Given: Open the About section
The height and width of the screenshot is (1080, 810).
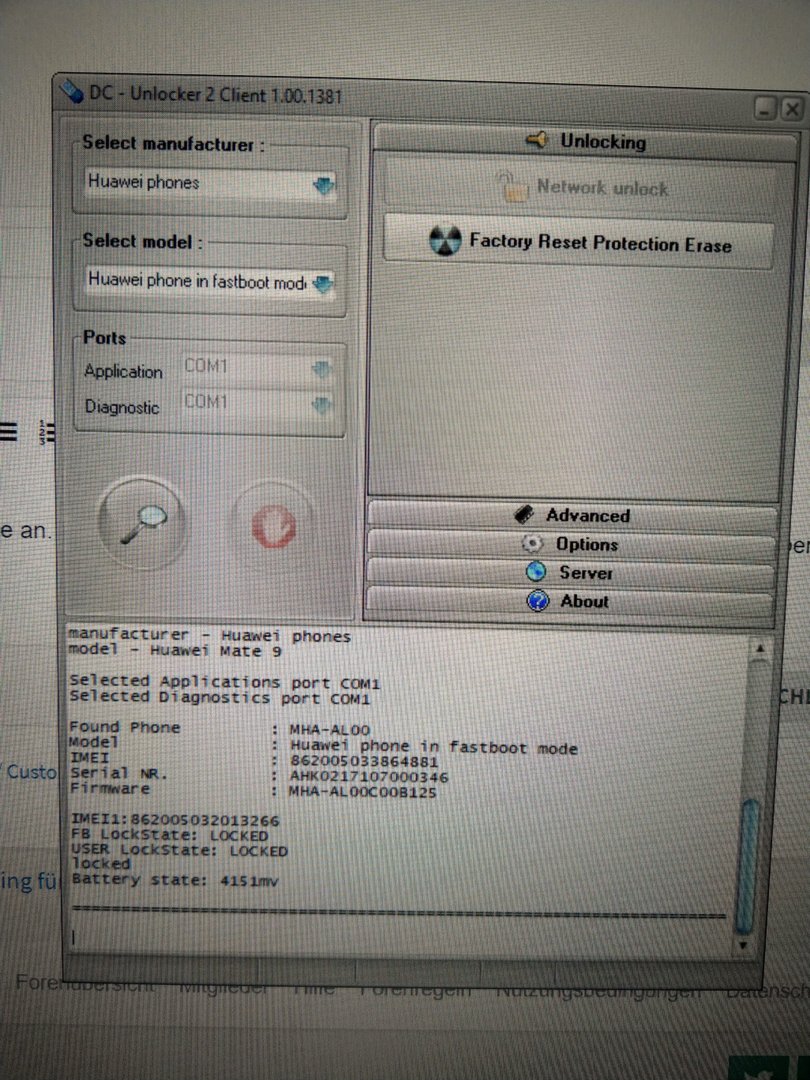Looking at the screenshot, I should 569,601.
